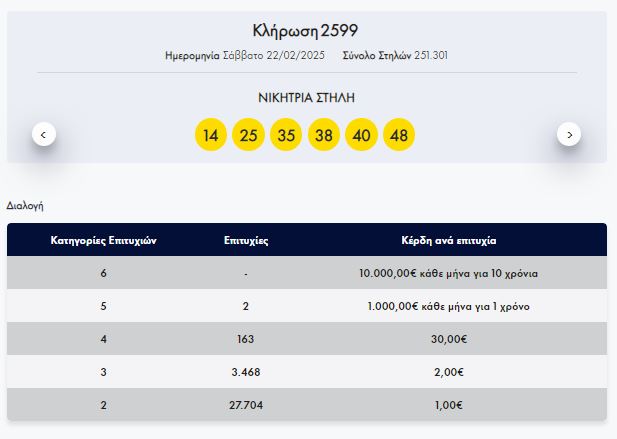The height and width of the screenshot is (439, 617).
Task: Select the yellow ball numbered 25
Action: 248,135
